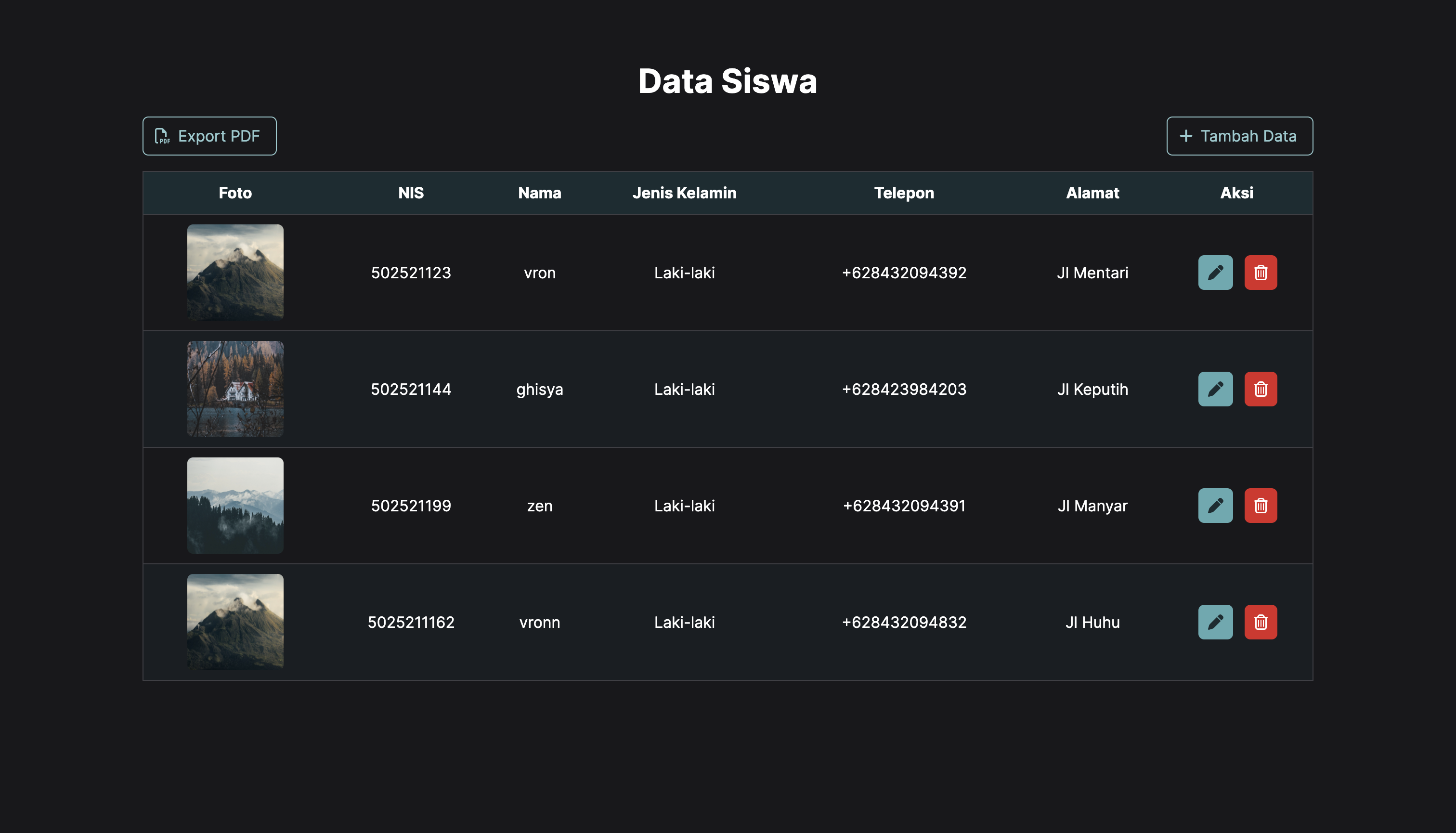Image resolution: width=1456 pixels, height=833 pixels.
Task: Click ghisya's forest house photo
Action: [235, 389]
